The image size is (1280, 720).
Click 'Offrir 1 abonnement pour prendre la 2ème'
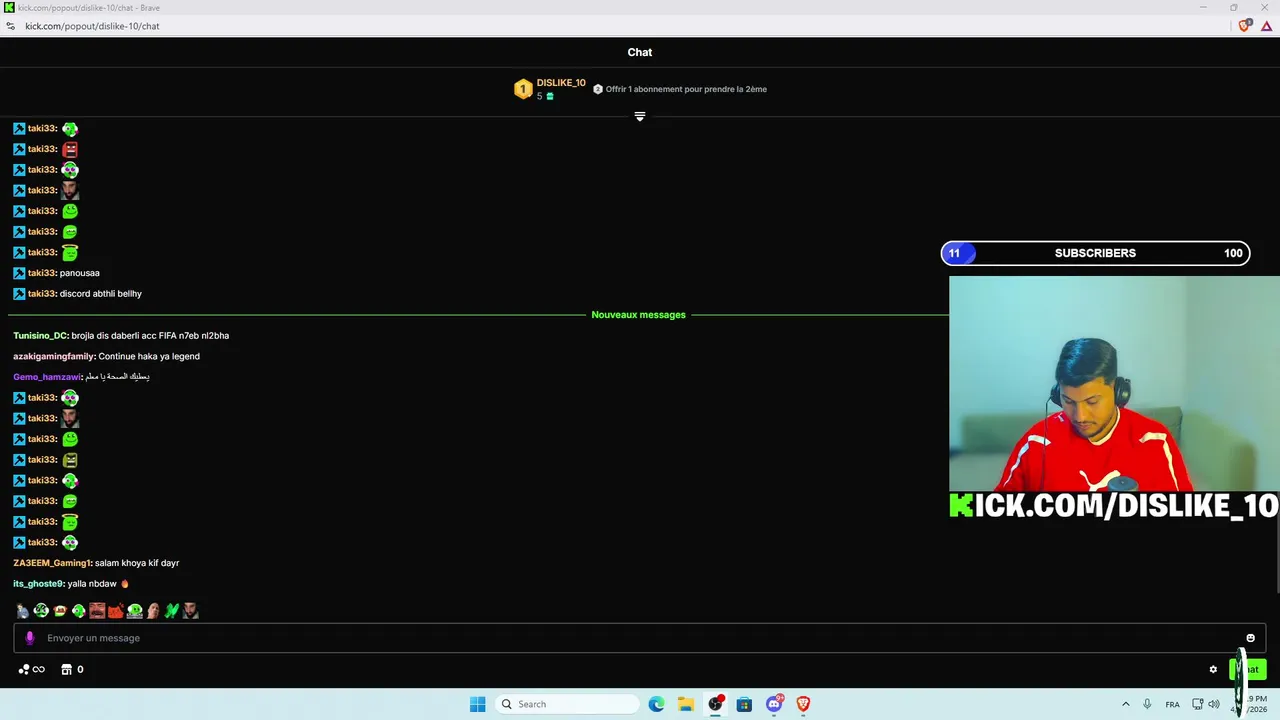coord(686,89)
